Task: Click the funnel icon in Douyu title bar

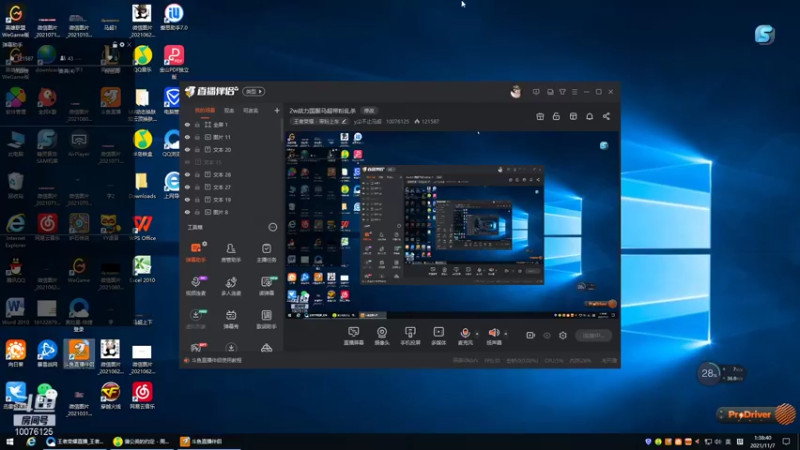Action: click(562, 92)
